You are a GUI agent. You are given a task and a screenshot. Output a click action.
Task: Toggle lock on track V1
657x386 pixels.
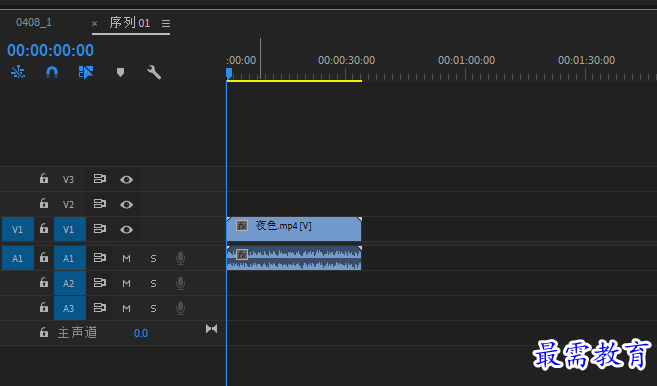[x=44, y=228]
